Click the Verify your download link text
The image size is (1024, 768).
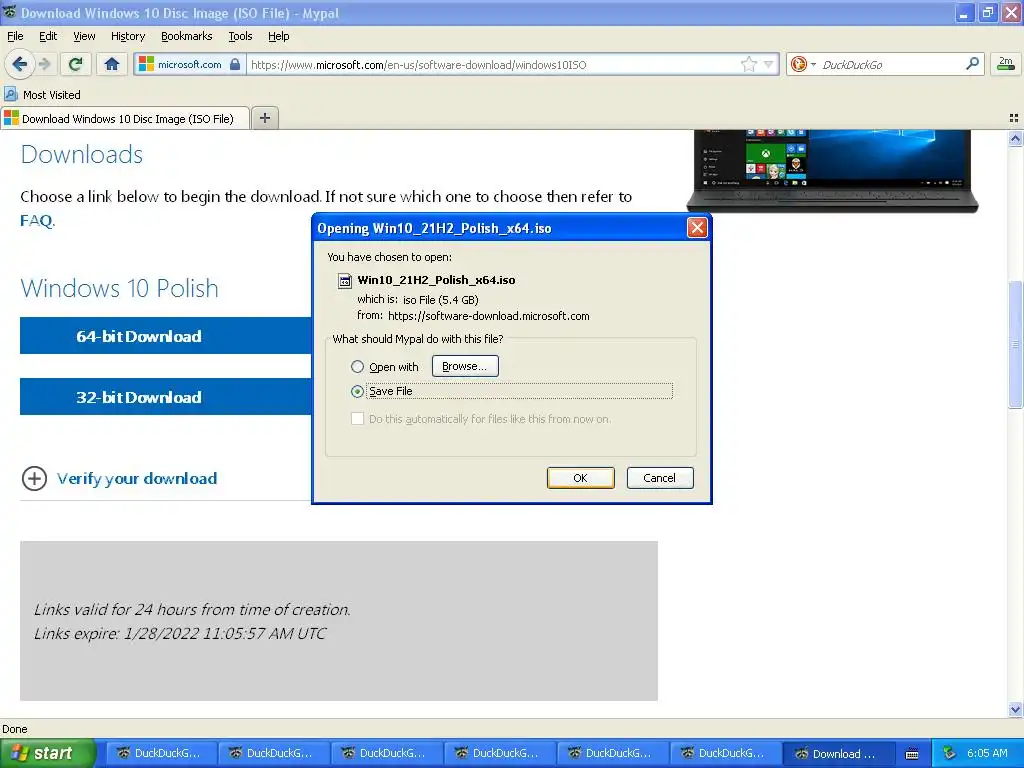pyautogui.click(x=136, y=478)
